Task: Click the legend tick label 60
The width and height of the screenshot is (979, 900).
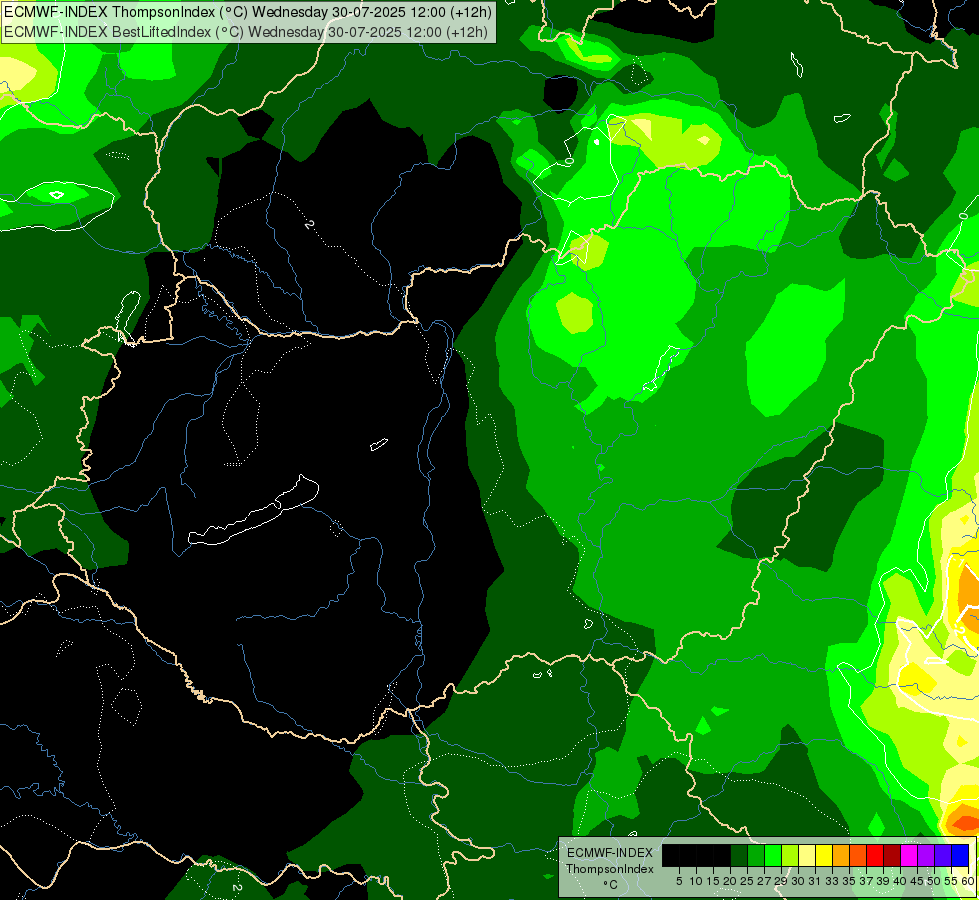Action: point(968,881)
